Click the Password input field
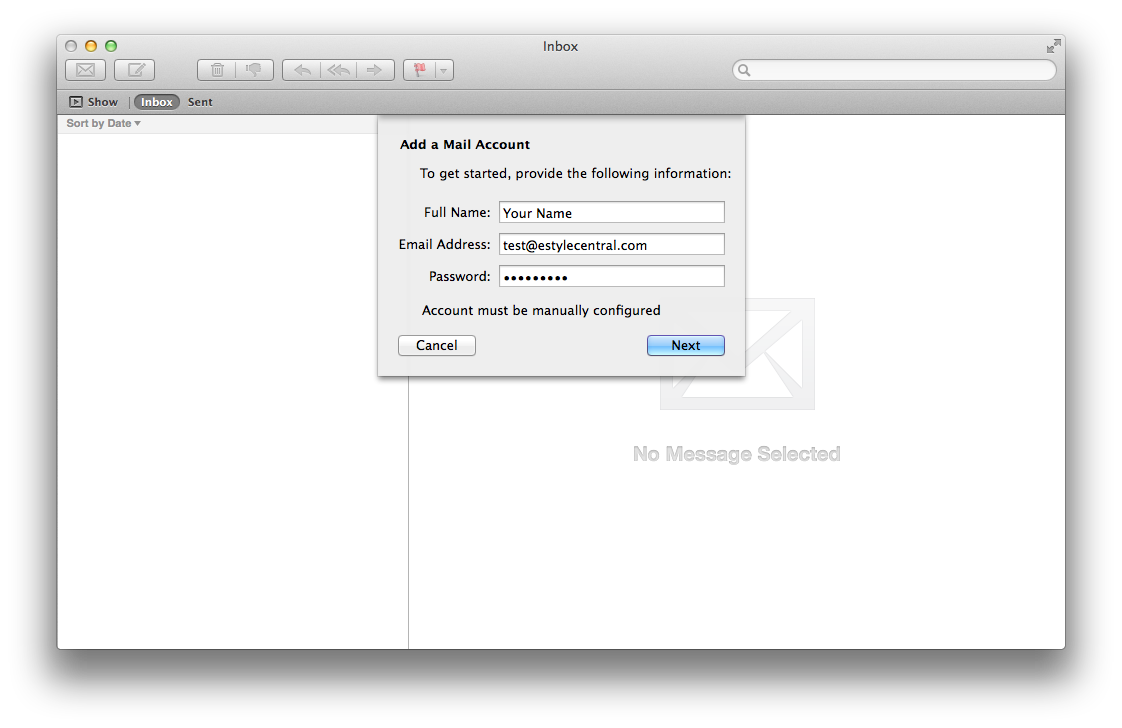 (x=612, y=277)
